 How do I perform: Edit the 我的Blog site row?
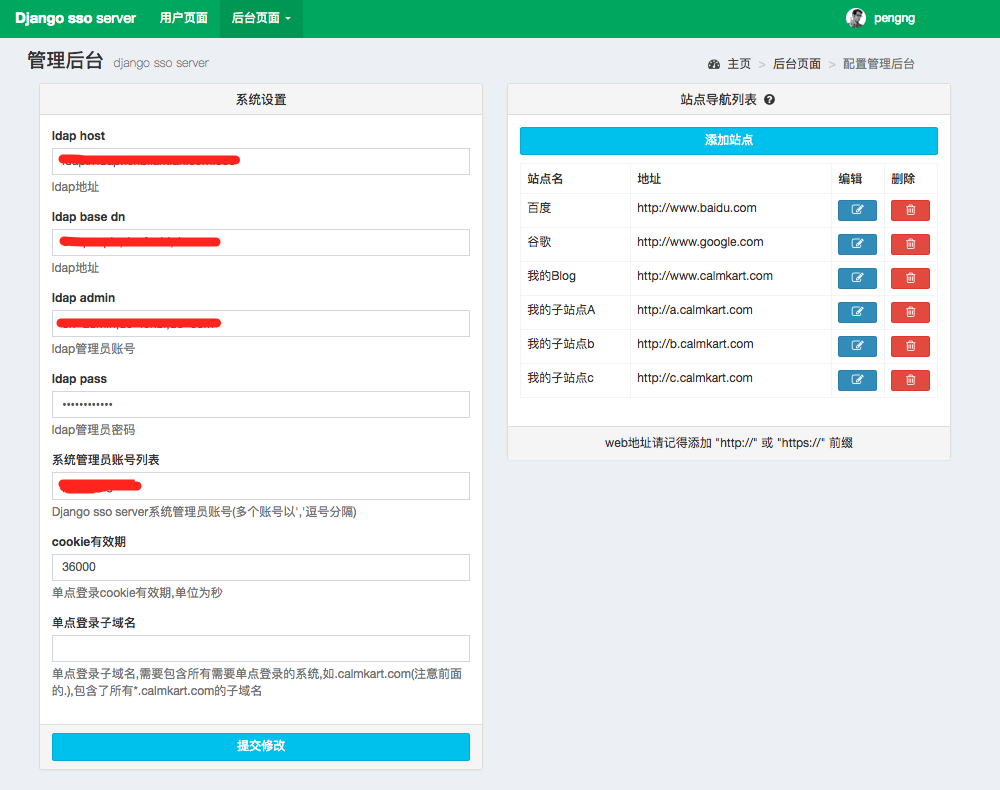(857, 278)
